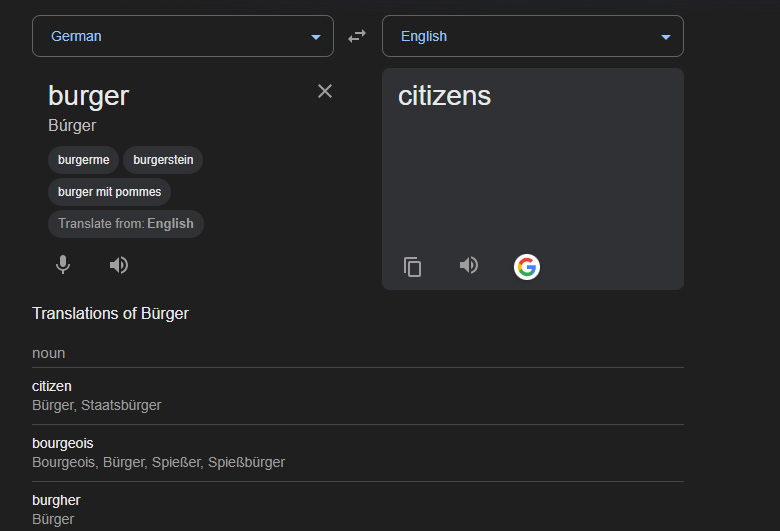Click the Bürger spelling suggestion
This screenshot has width=780, height=531.
(x=72, y=125)
